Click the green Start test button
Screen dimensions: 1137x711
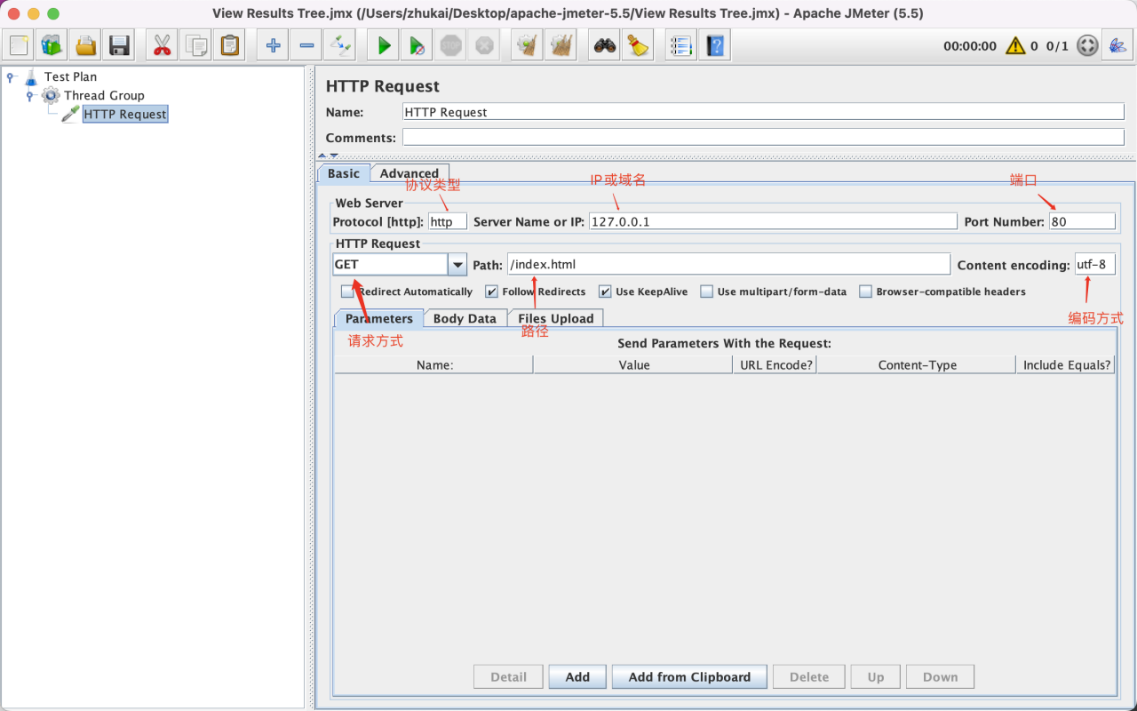(x=382, y=45)
